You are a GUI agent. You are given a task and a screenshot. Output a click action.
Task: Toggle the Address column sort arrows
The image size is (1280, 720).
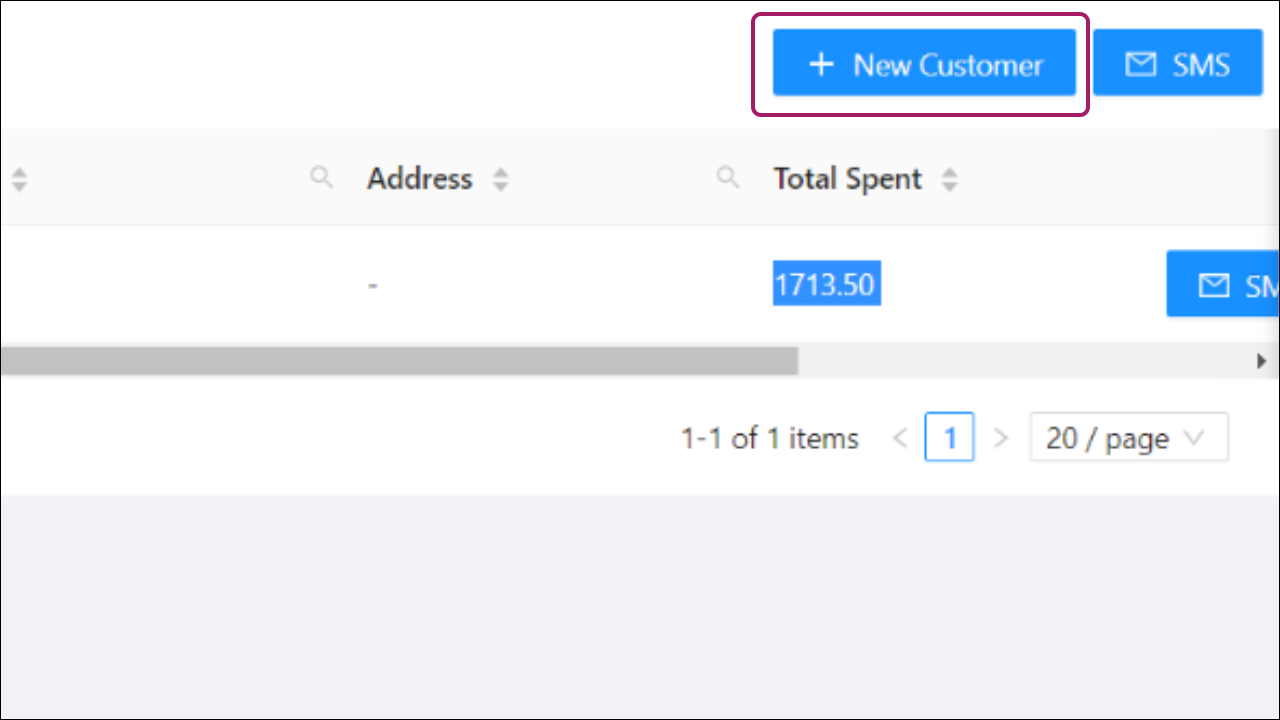coord(501,180)
